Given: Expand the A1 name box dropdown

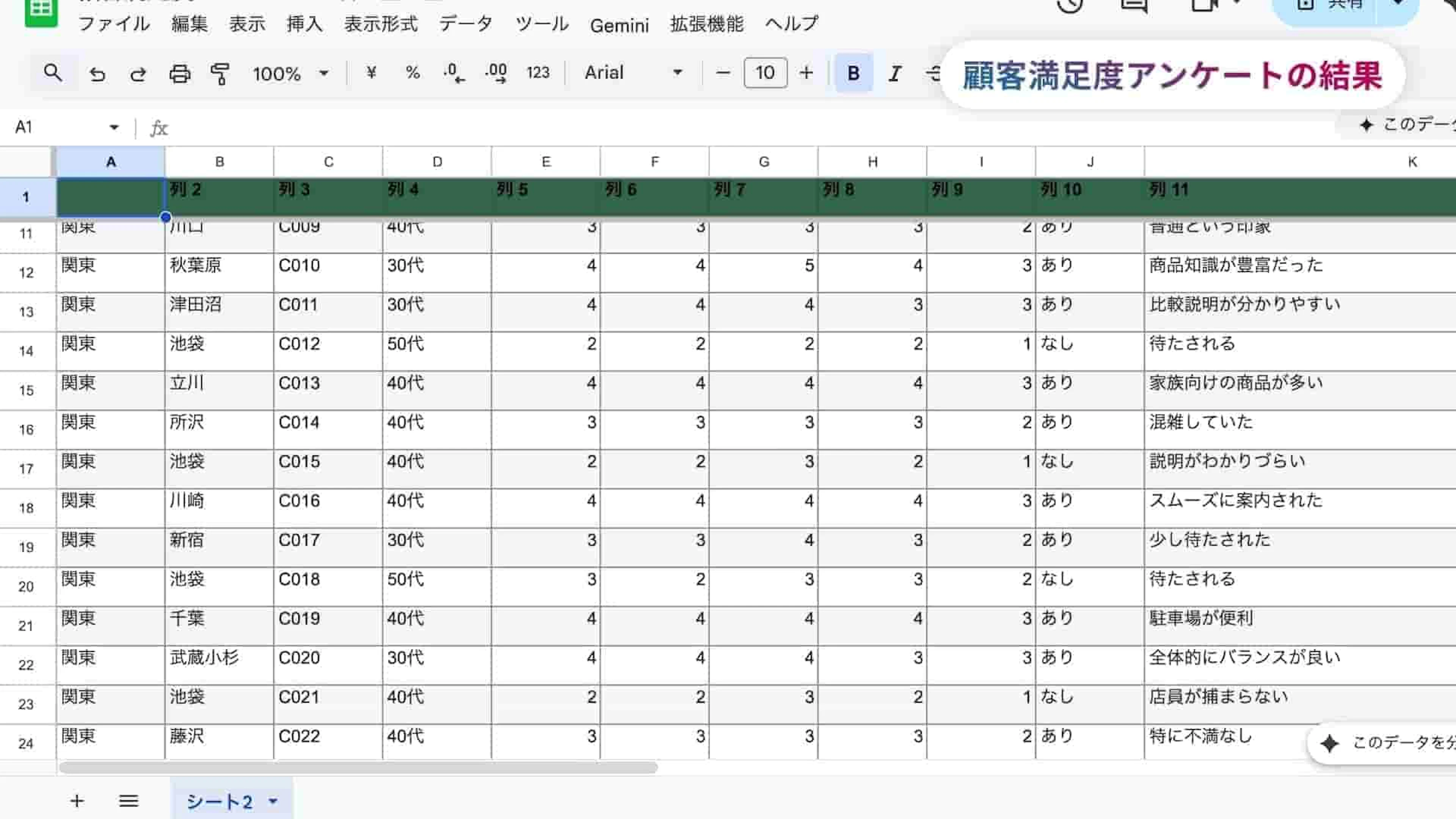Looking at the screenshot, I should [x=114, y=127].
